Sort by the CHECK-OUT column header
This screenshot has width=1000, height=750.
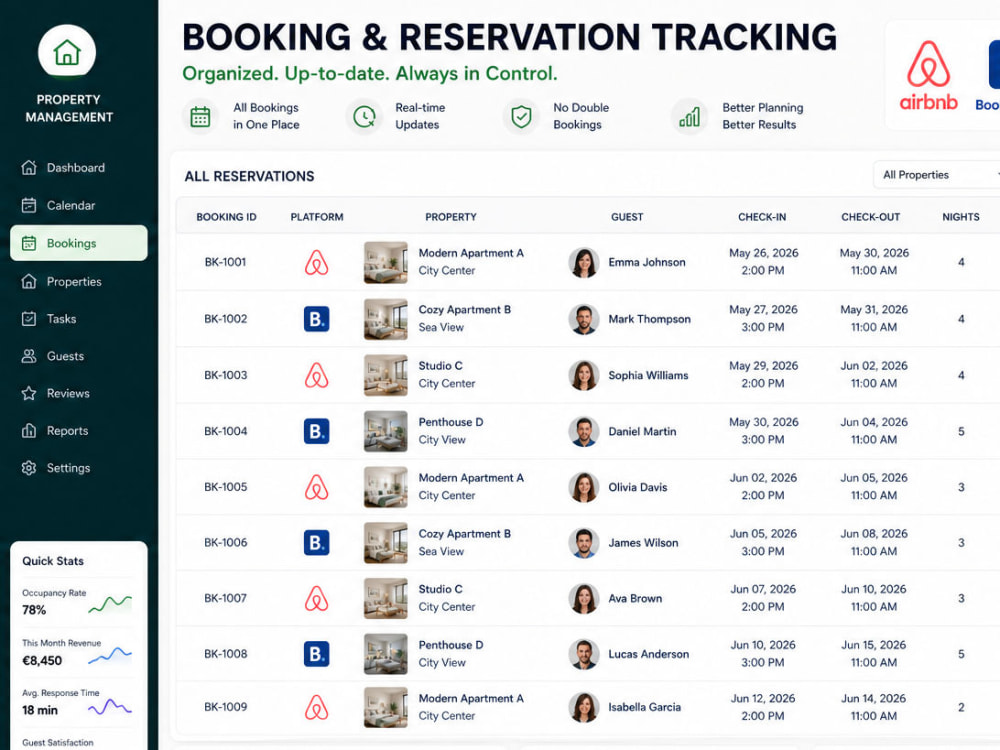pos(871,217)
